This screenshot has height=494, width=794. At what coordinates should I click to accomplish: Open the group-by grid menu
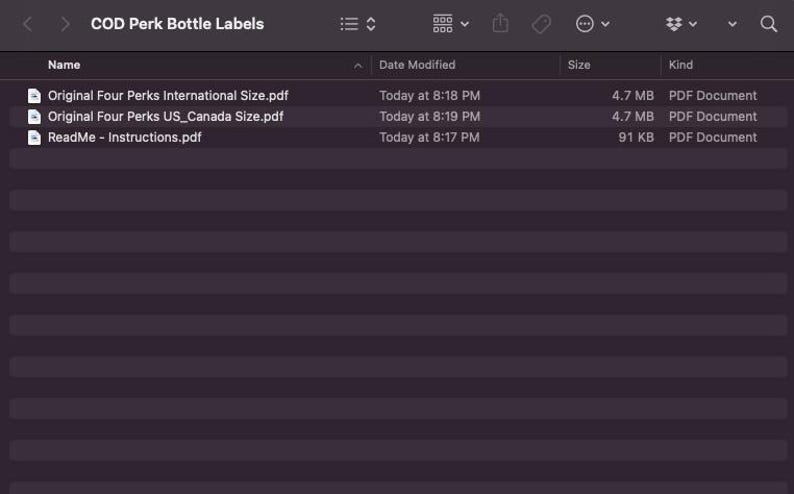[x=451, y=24]
